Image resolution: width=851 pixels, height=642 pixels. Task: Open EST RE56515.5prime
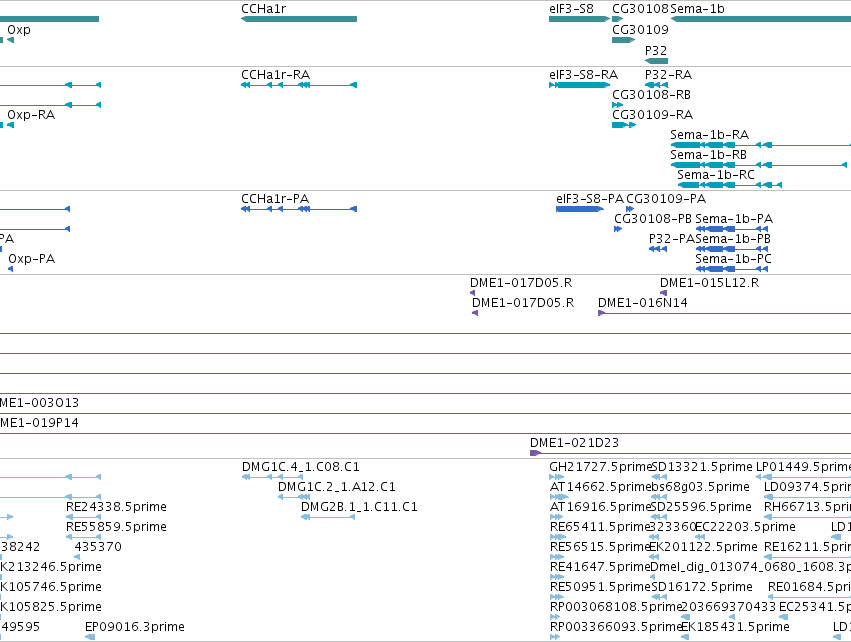tap(557, 557)
